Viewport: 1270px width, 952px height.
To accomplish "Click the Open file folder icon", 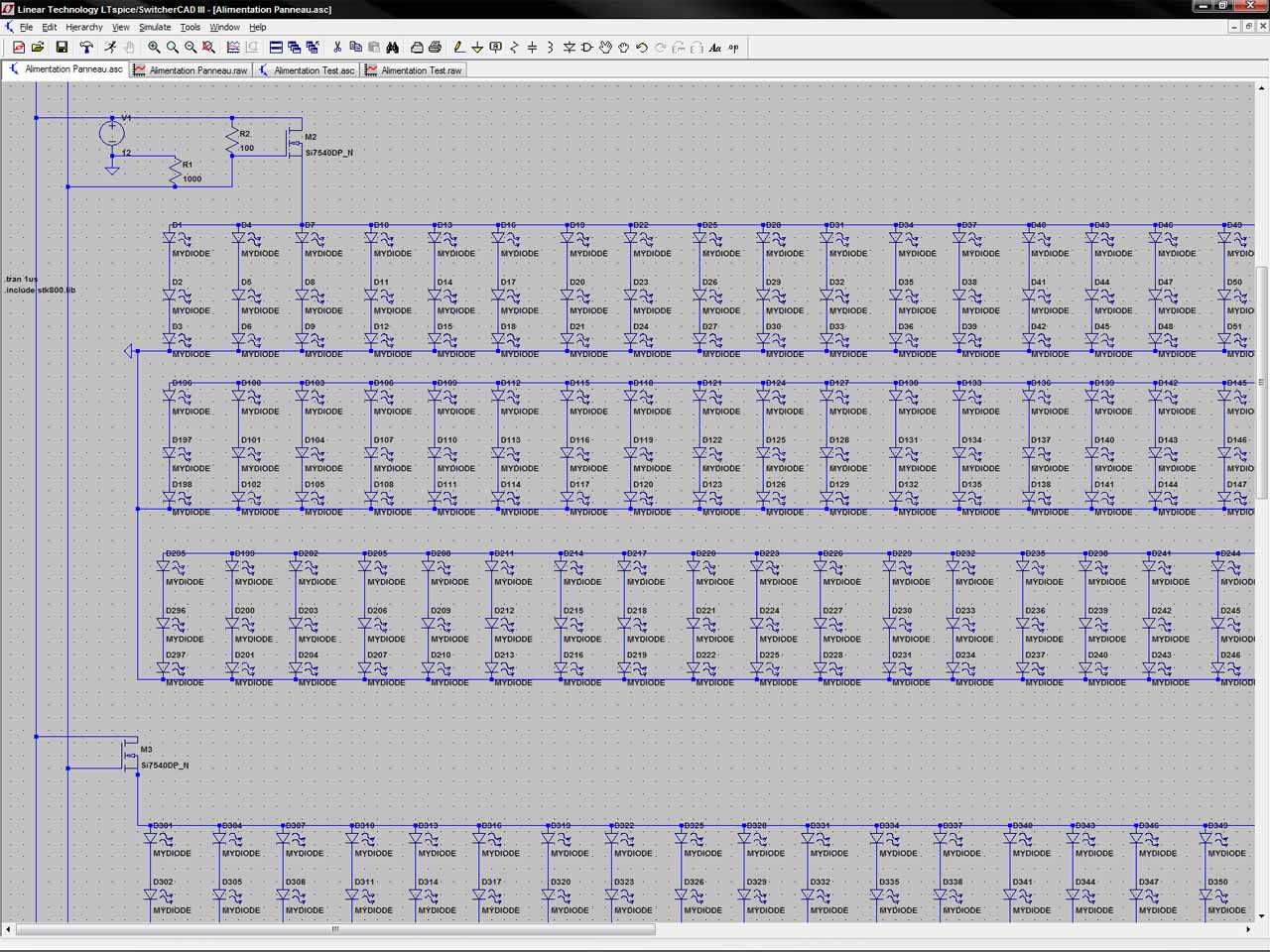I will pos(38,48).
